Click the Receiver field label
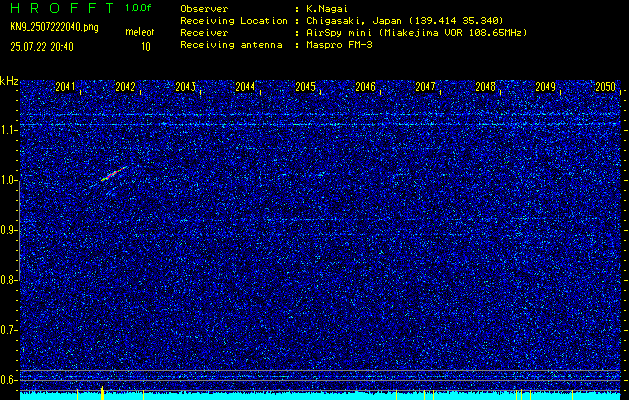Image resolution: width=629 pixels, height=400 pixels. [x=204, y=33]
